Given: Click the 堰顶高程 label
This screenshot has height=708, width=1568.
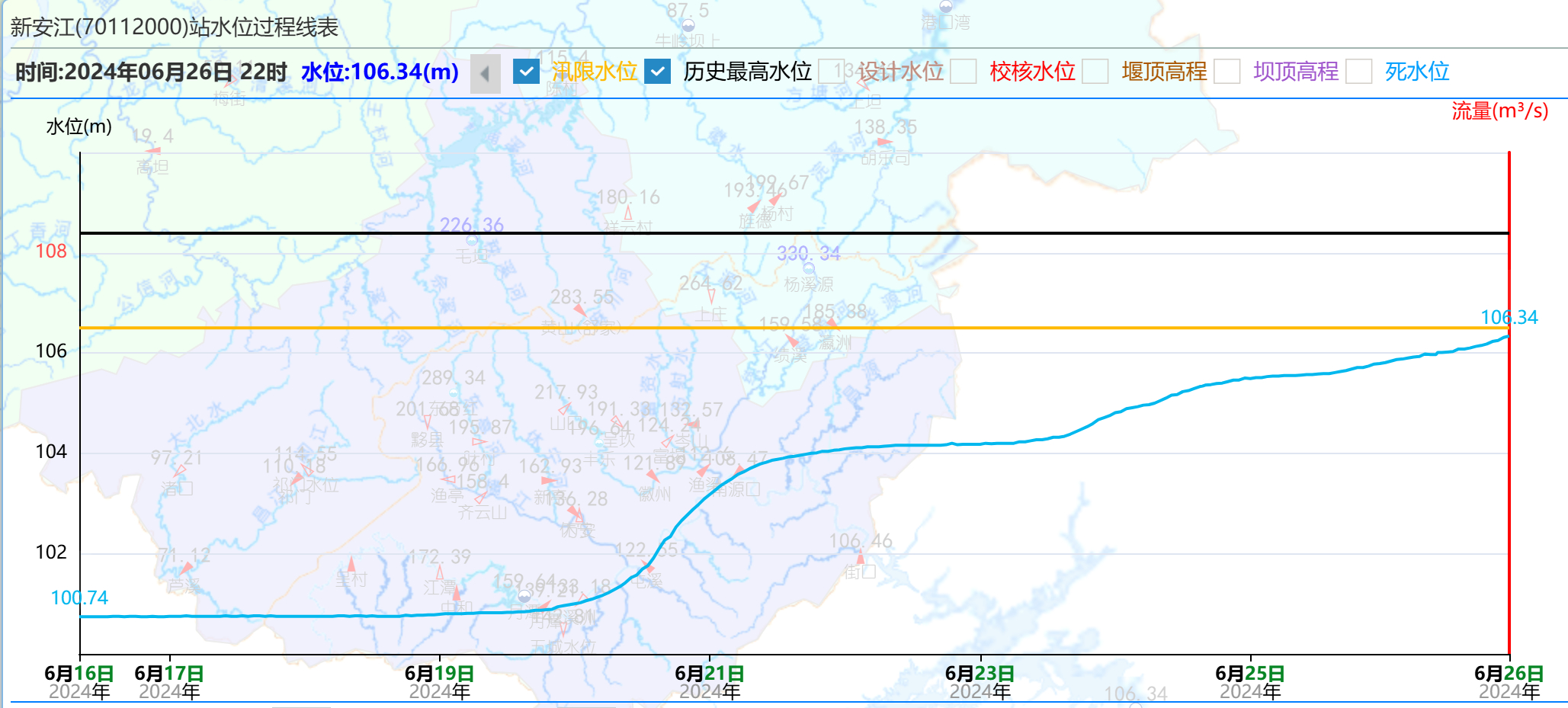Looking at the screenshot, I should (1165, 72).
